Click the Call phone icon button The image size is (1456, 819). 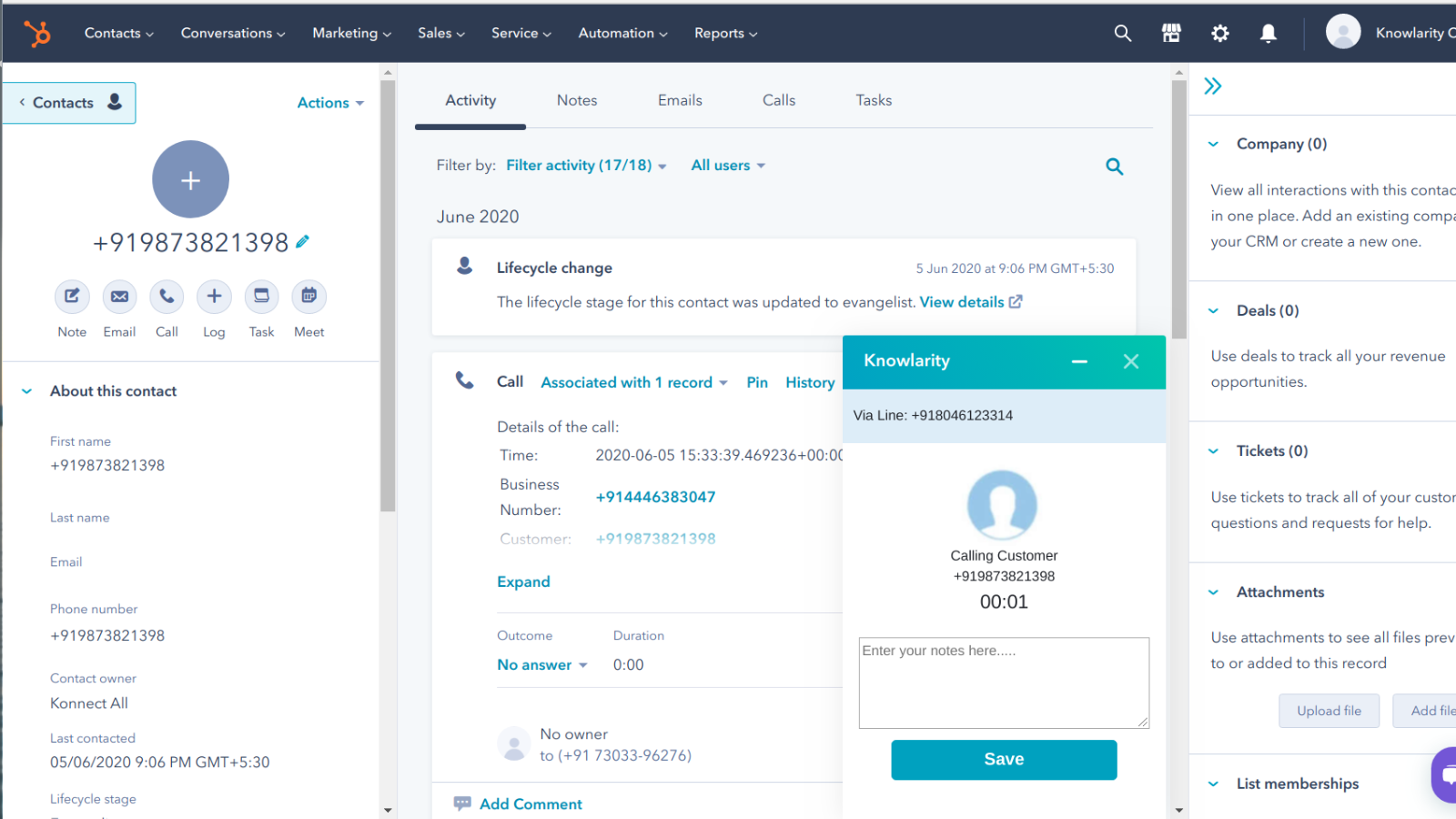pos(167,297)
